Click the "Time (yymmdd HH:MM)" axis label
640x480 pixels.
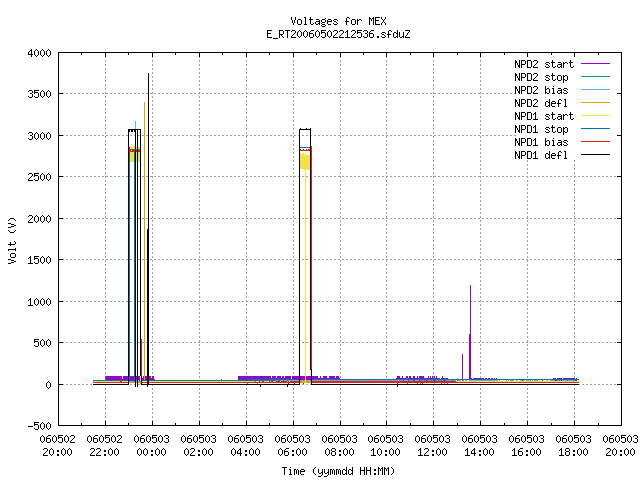click(x=338, y=471)
